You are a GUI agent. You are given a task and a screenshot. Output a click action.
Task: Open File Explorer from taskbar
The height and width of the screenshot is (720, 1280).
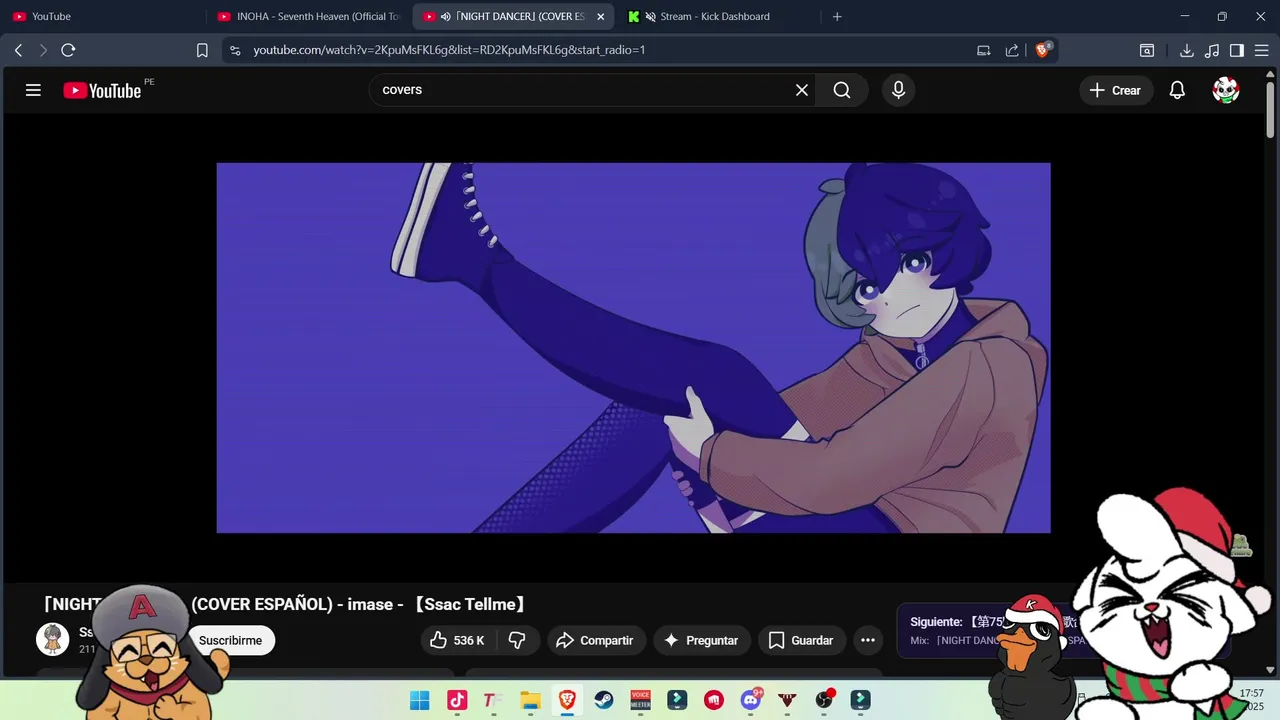tap(530, 700)
